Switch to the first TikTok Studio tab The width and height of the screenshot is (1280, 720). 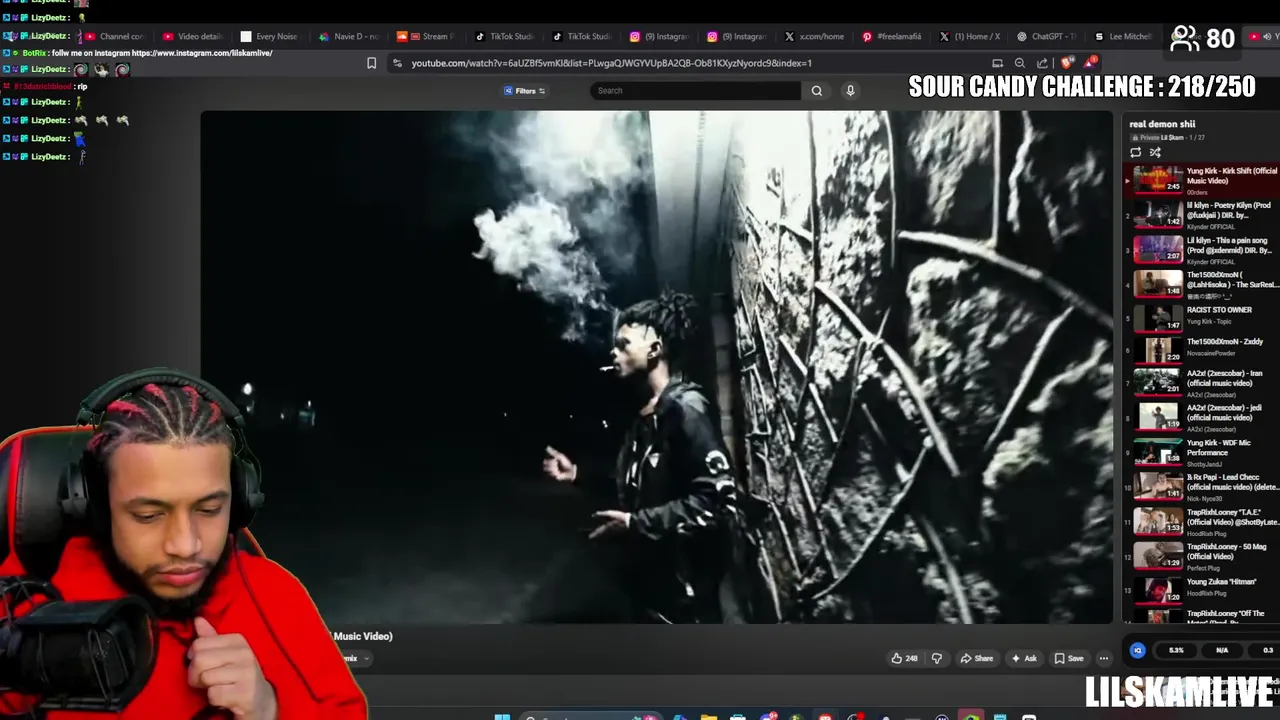pos(504,37)
